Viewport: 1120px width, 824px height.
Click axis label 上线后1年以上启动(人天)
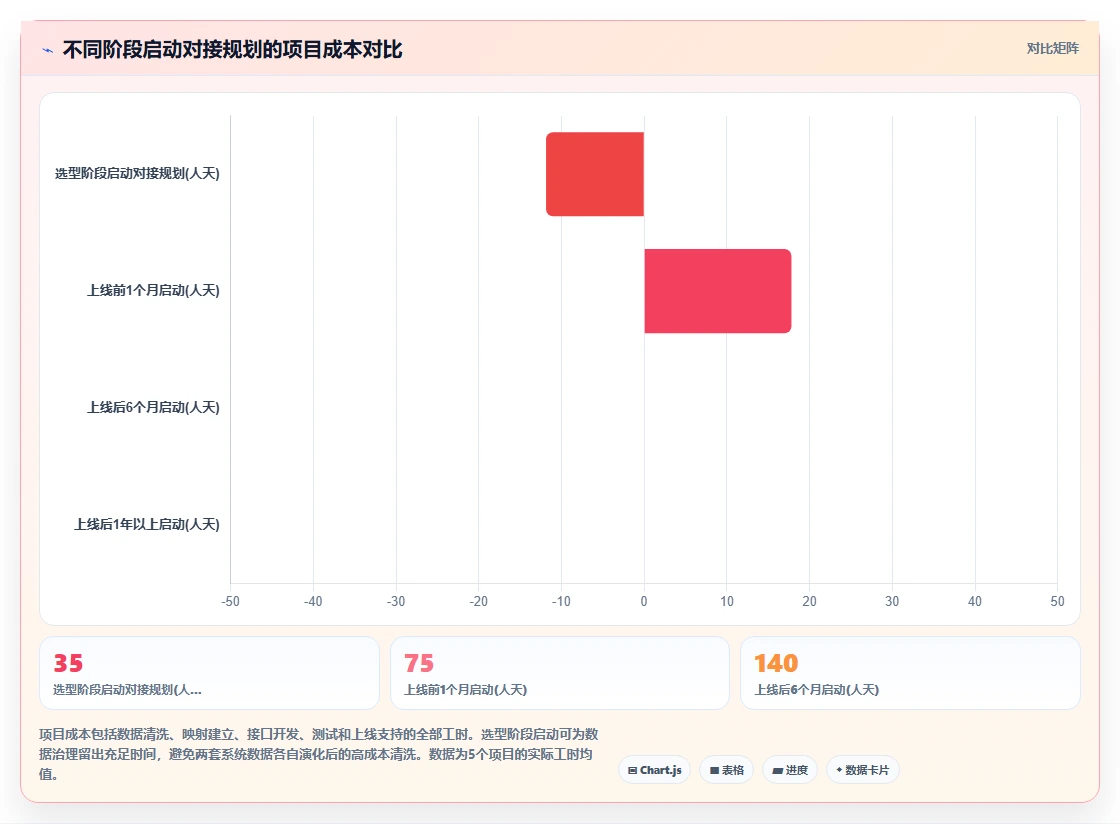click(x=146, y=524)
